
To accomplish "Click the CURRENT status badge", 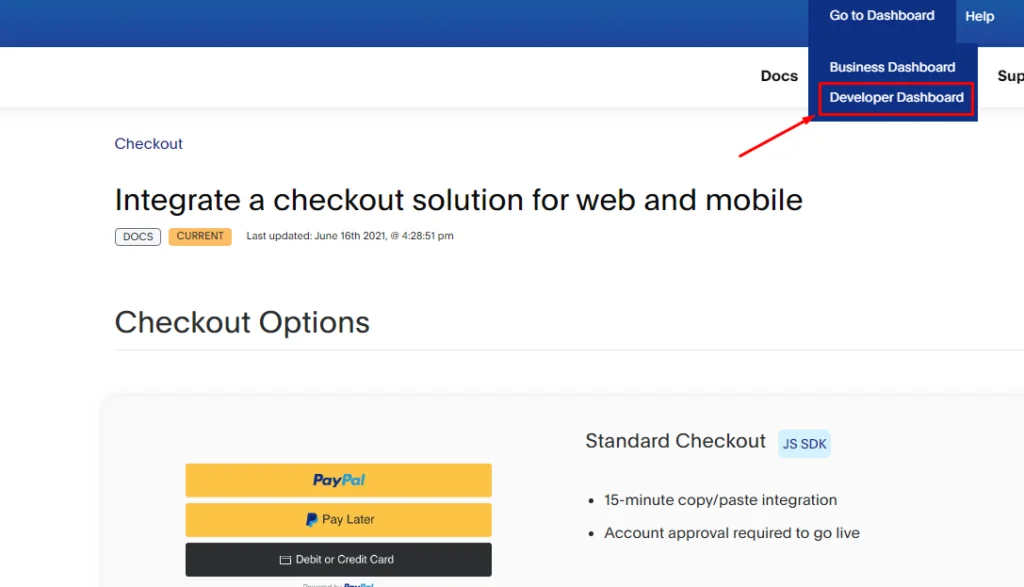I will tap(200, 236).
